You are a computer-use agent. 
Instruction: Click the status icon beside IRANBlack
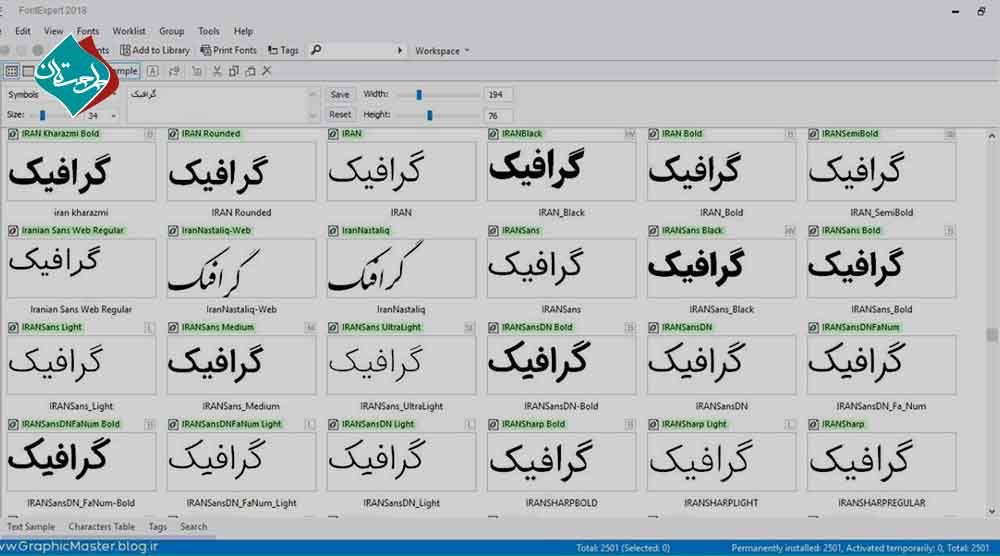click(493, 134)
